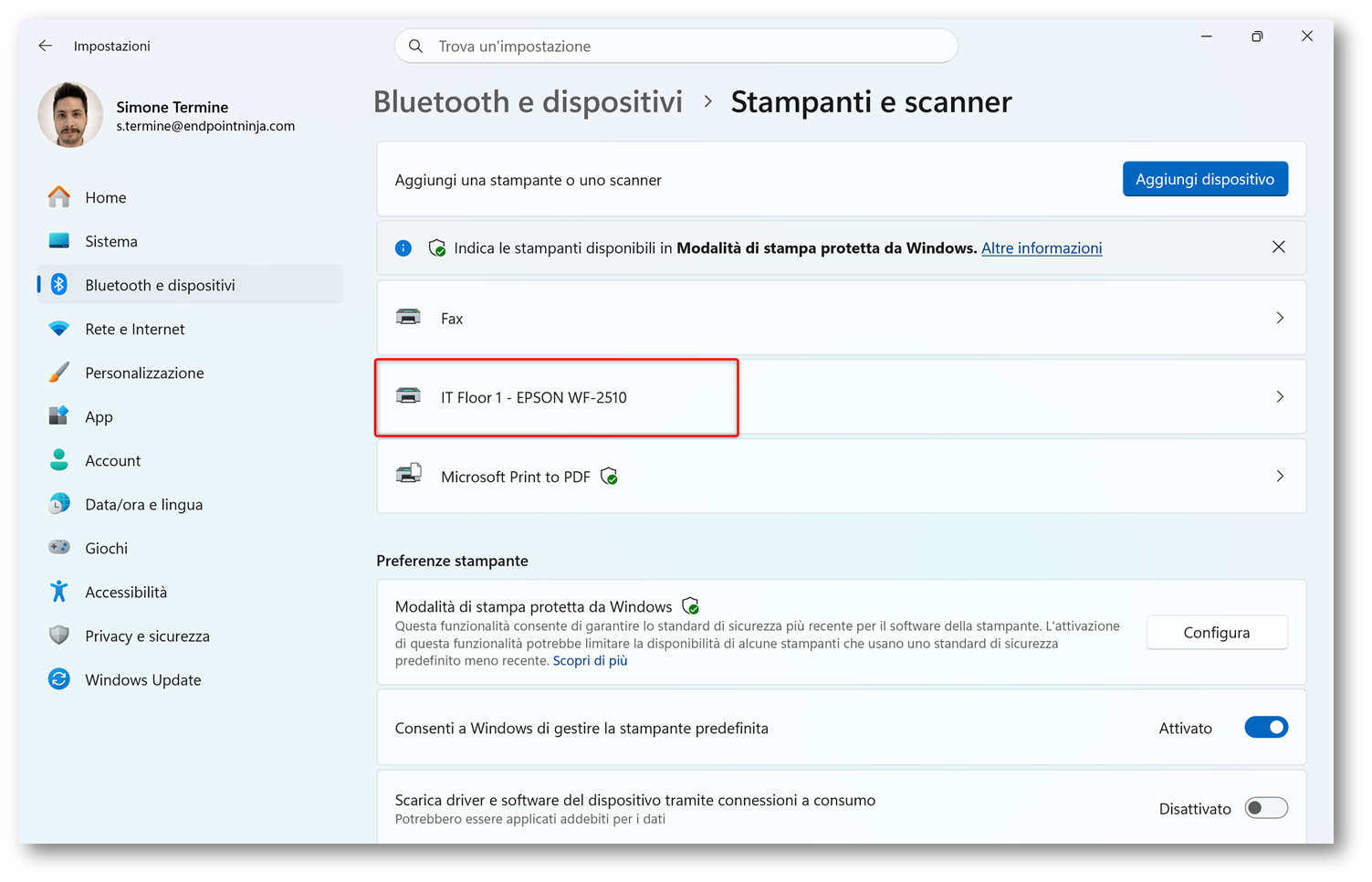Image resolution: width=1372 pixels, height=882 pixels.
Task: Select the Accessibilità sidebar icon
Action: point(59,592)
